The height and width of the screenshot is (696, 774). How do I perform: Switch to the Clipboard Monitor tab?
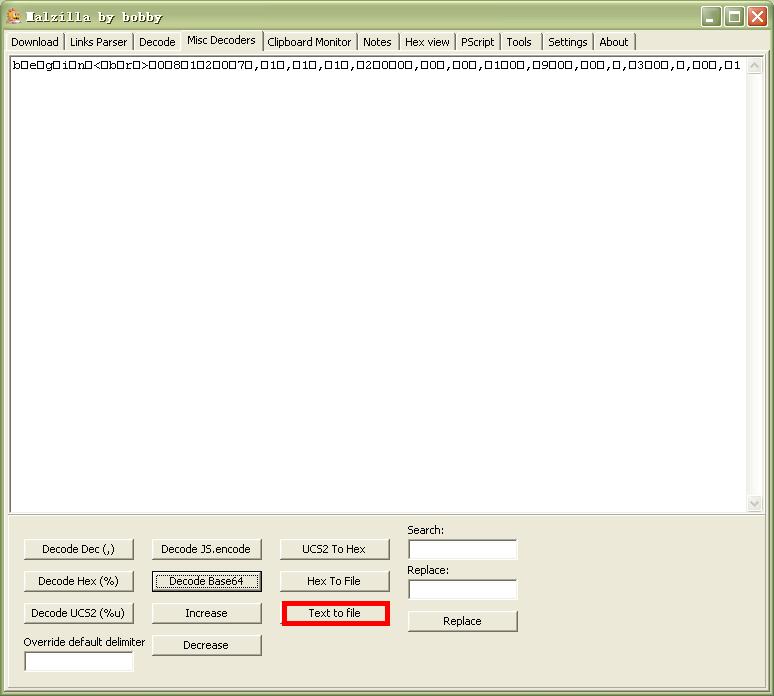click(309, 42)
